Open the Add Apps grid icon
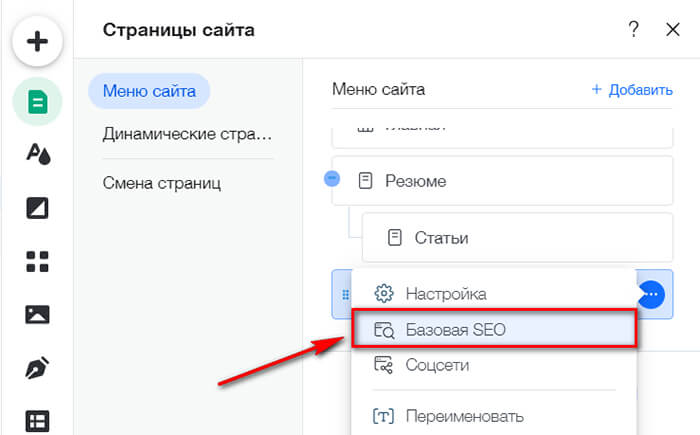The width and height of the screenshot is (700, 435). pyautogui.click(x=37, y=262)
